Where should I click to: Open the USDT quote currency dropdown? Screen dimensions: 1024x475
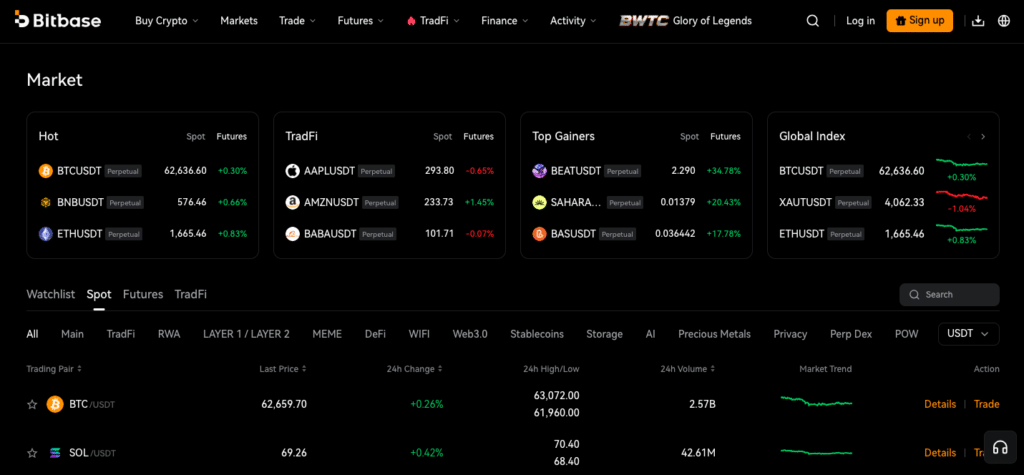968,334
